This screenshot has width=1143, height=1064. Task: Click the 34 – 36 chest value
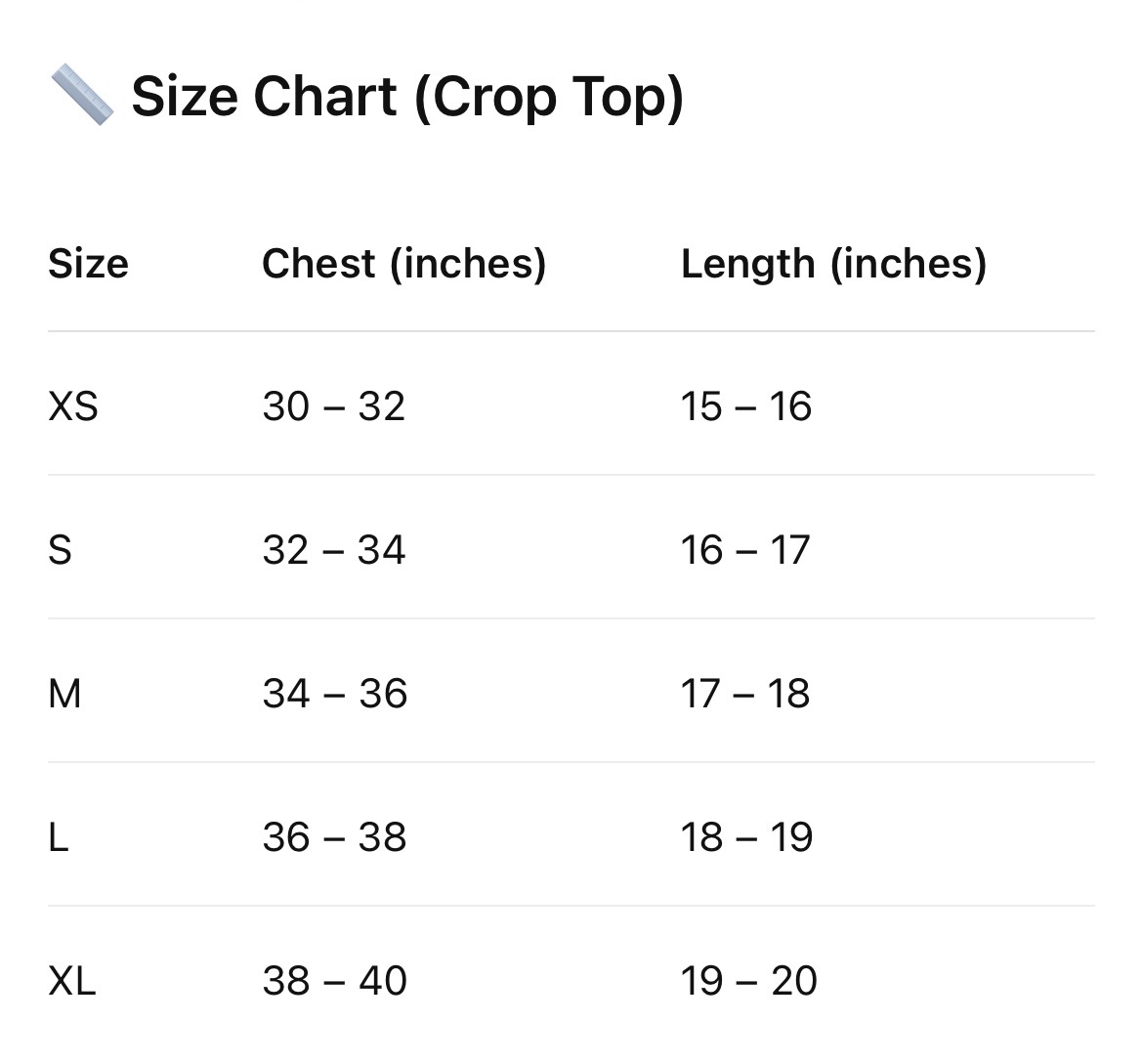(x=334, y=694)
